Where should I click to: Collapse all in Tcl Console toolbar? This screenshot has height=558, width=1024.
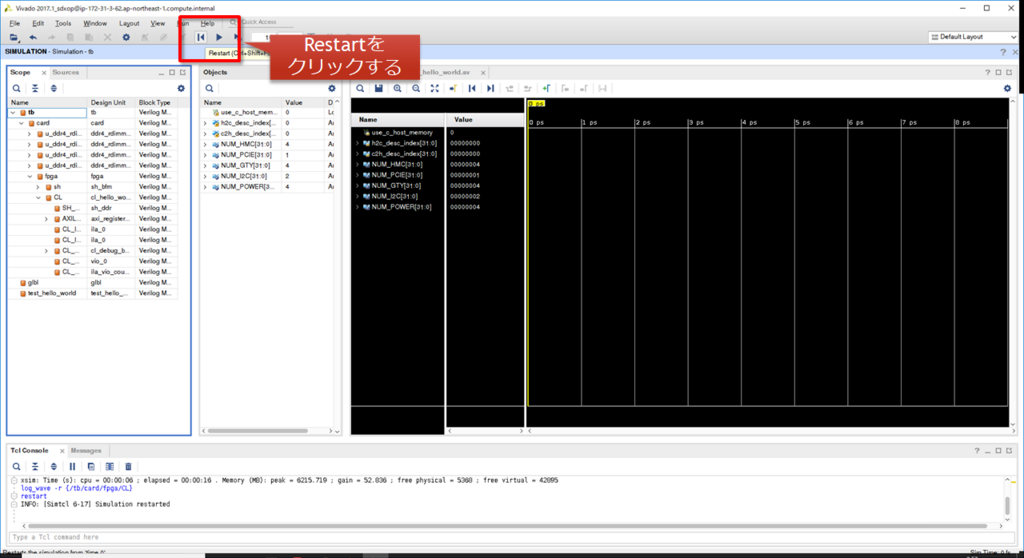pos(35,467)
